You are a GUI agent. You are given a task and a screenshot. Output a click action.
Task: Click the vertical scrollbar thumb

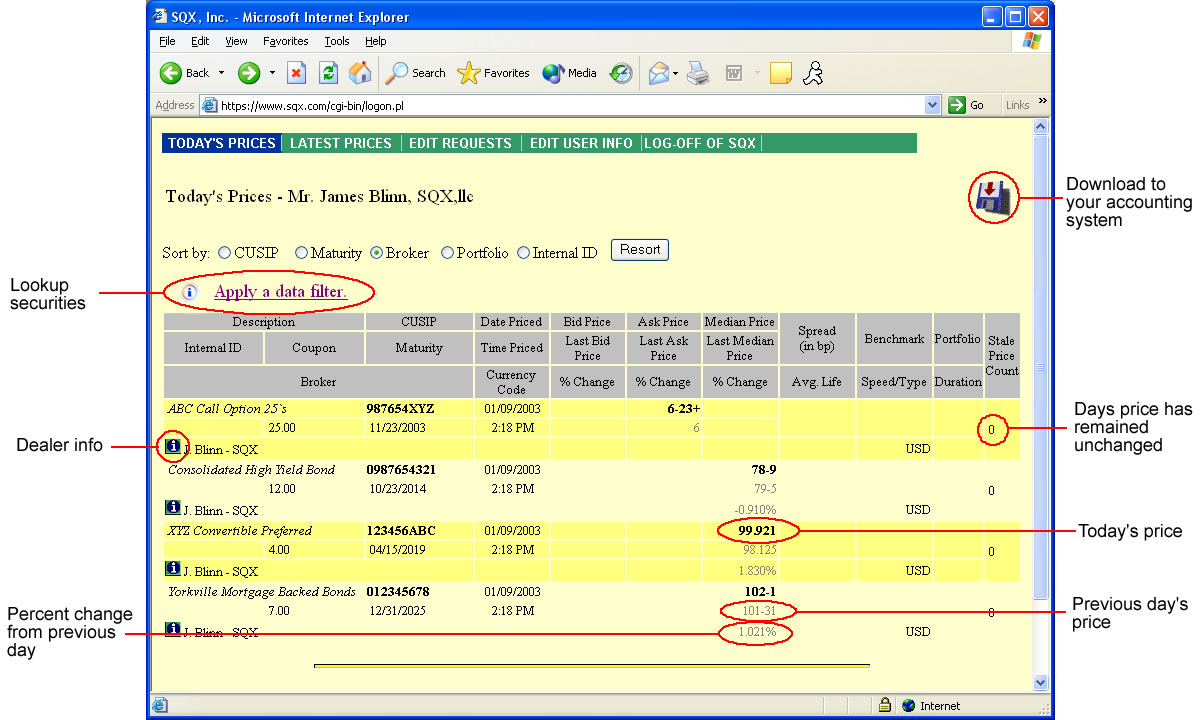click(1040, 366)
